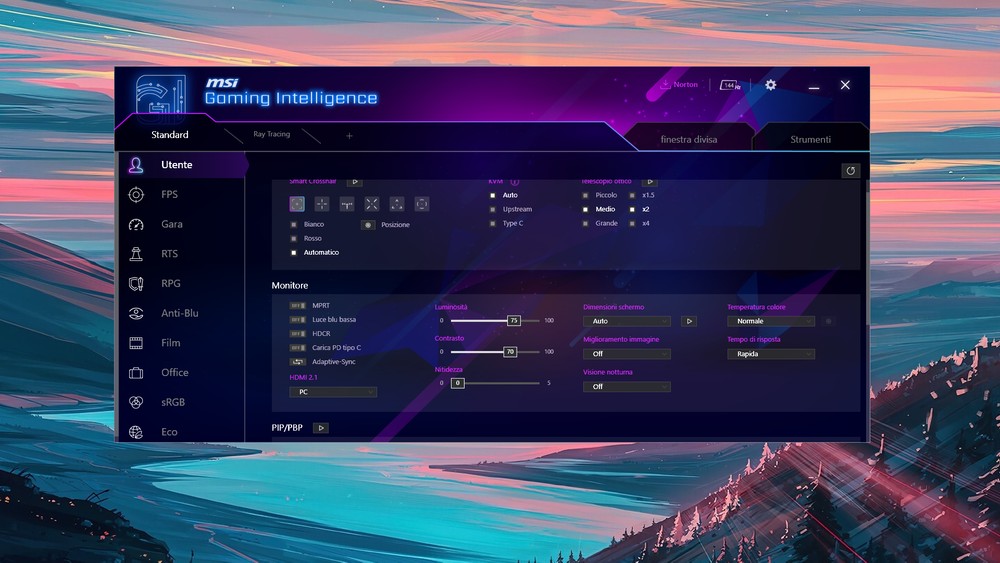Select the Eco globe icon

(x=136, y=432)
